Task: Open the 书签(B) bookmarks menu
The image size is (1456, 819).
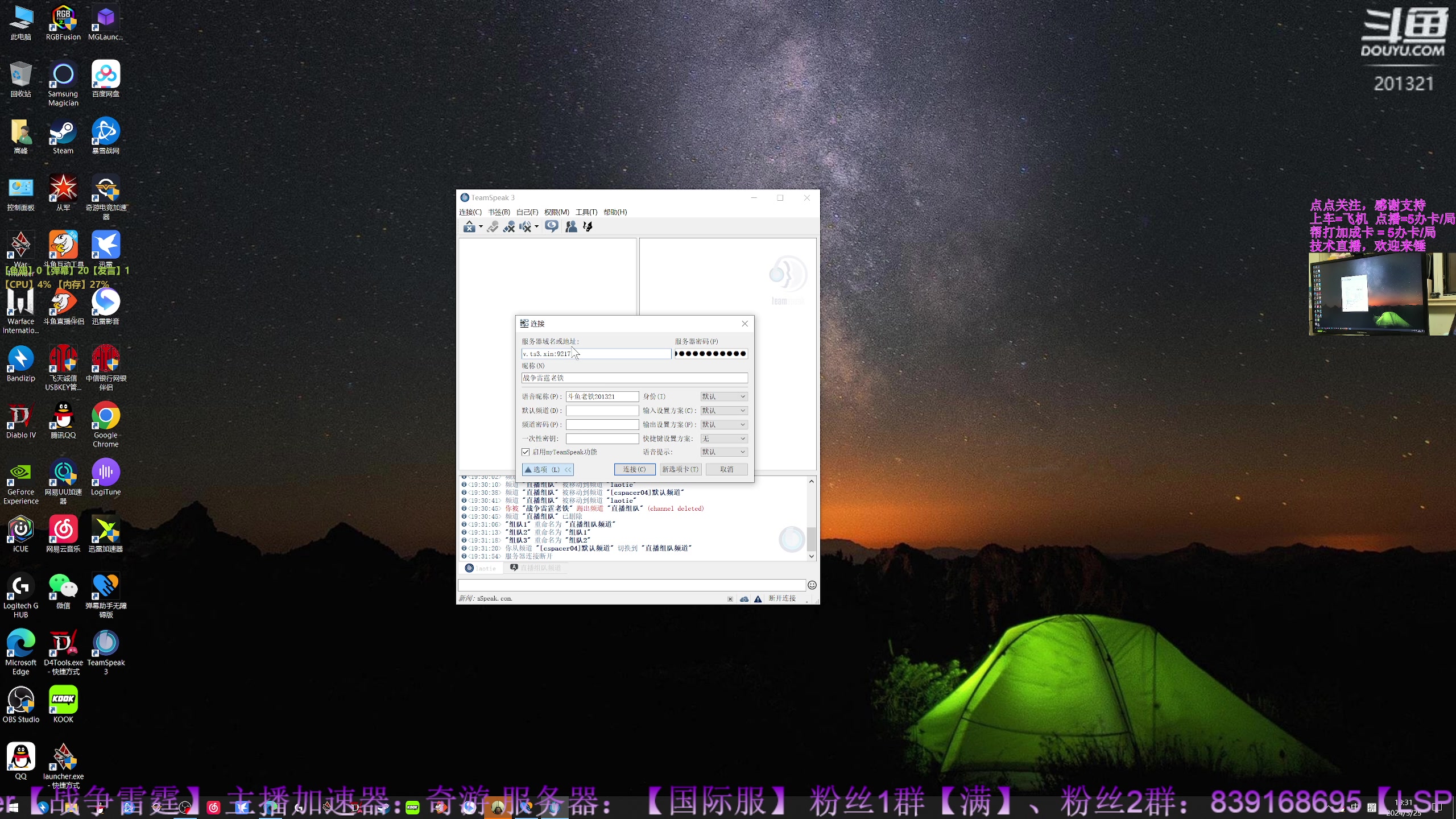Action: [499, 212]
